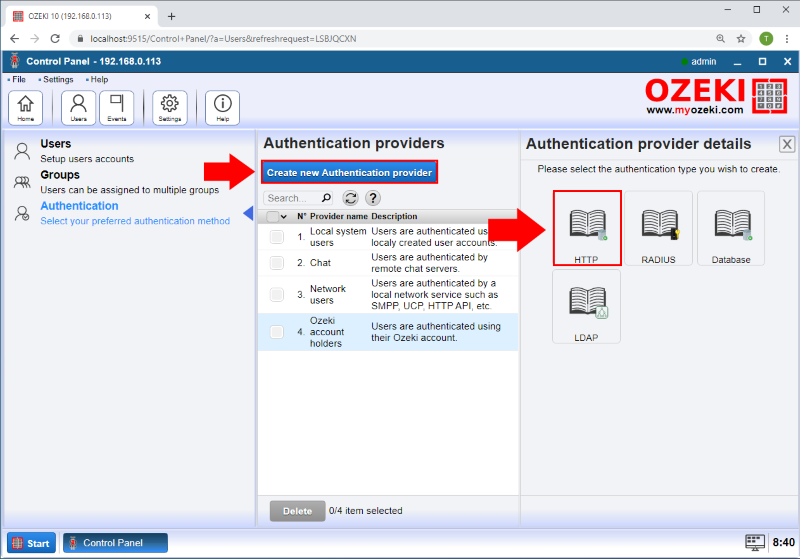Click the Groups people icon in sidebar
Screen dimensions: 800x559
(x=22, y=182)
